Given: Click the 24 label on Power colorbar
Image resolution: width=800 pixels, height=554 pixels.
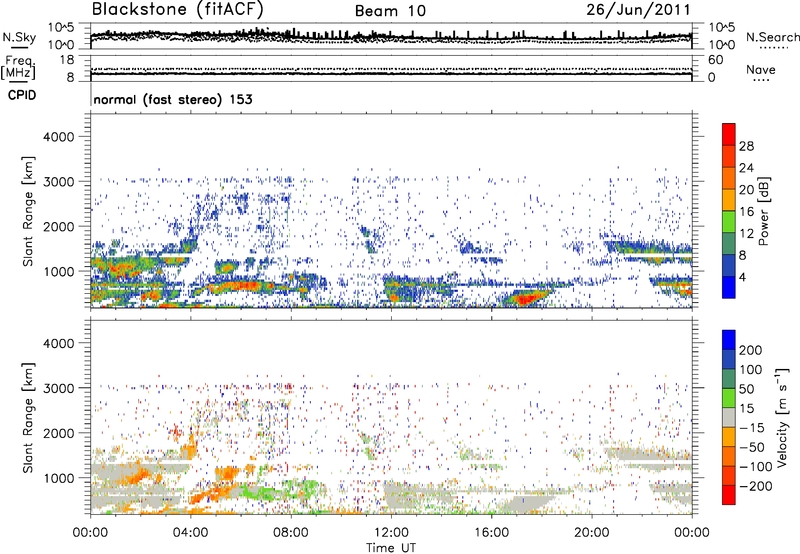Looking at the screenshot, I should pos(746,168).
